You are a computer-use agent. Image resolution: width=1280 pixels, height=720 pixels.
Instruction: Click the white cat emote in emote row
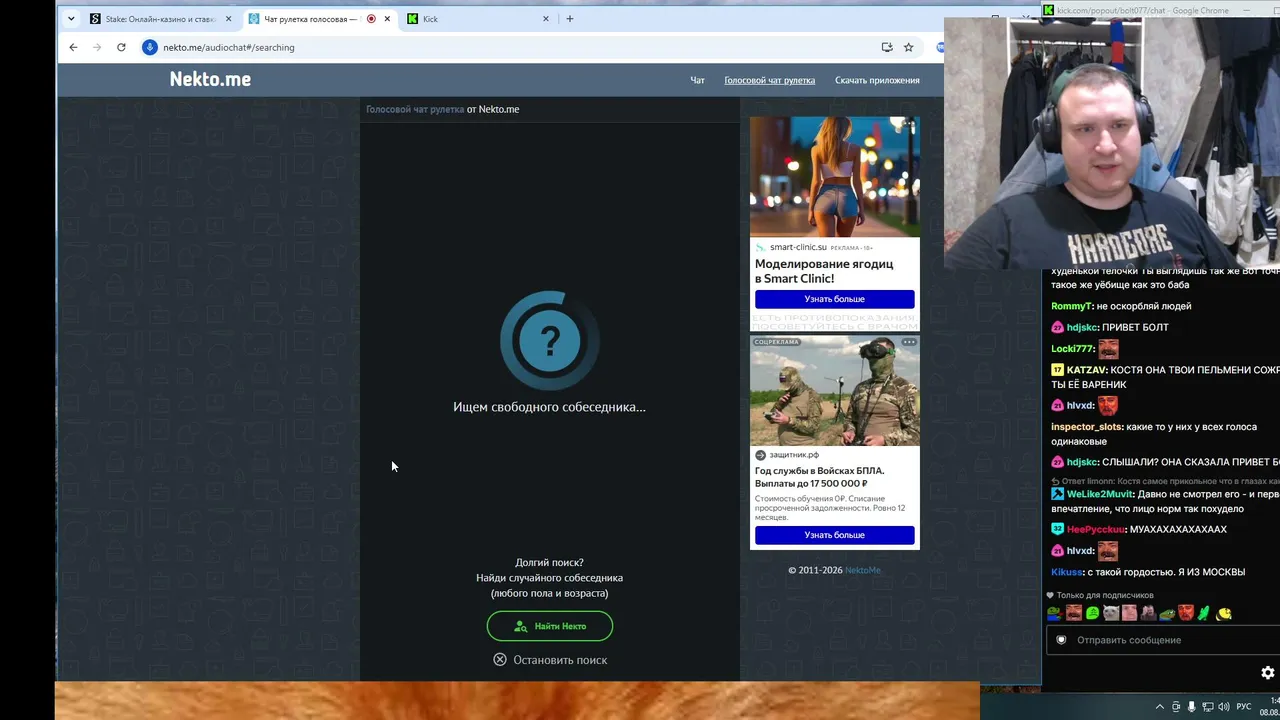(x=1110, y=613)
